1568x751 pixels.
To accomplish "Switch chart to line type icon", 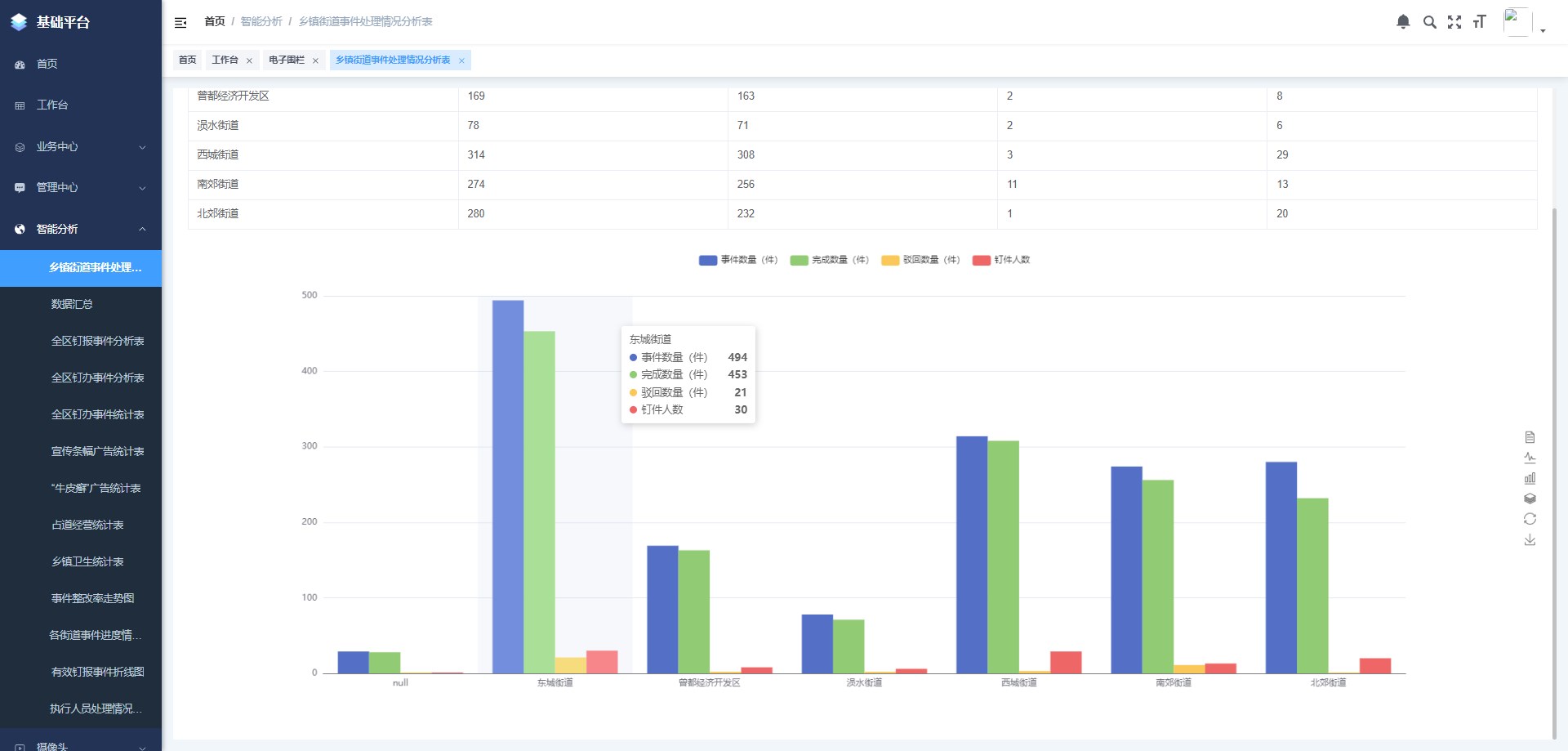I will (x=1530, y=458).
